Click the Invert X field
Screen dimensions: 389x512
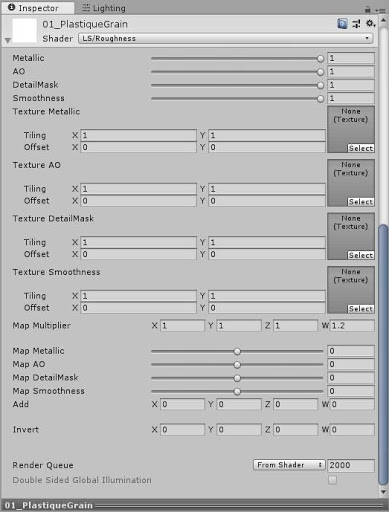[182, 430]
